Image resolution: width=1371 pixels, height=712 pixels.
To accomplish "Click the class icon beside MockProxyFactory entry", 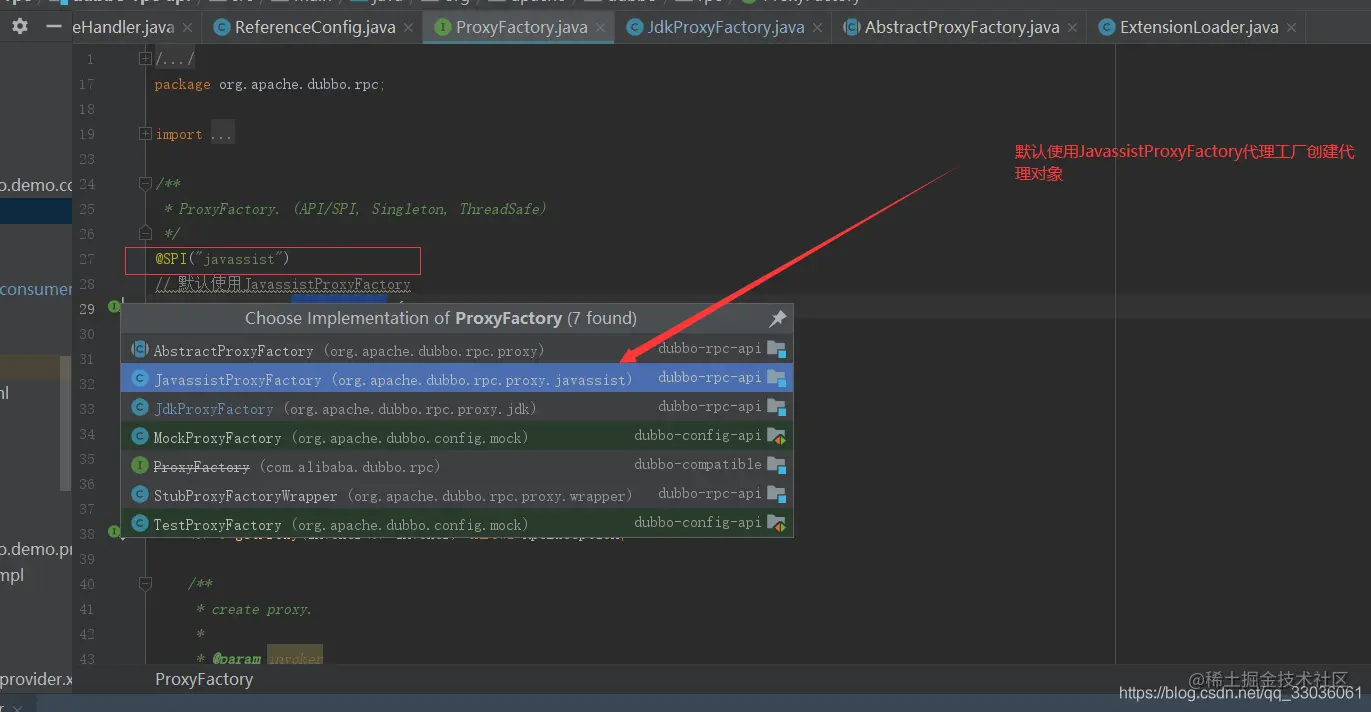I will tap(140, 437).
